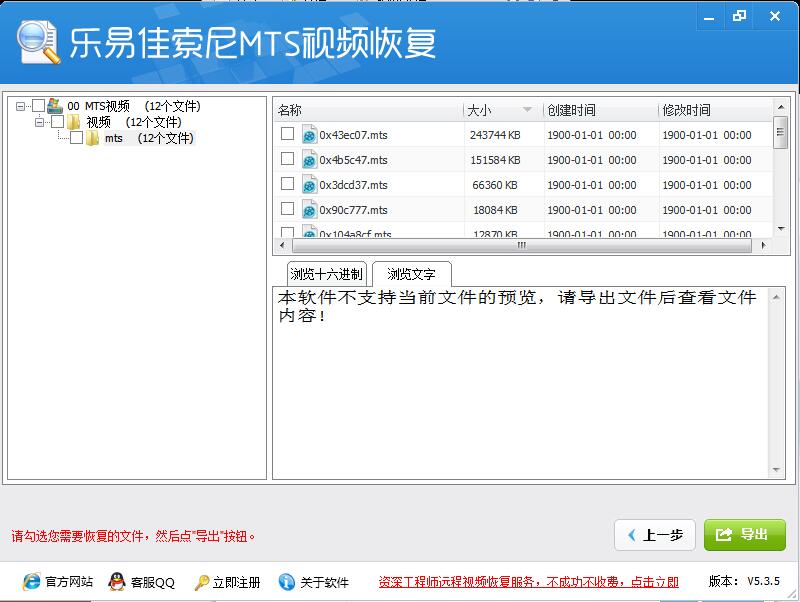The width and height of the screenshot is (800, 602).
Task: Click the QQ penguin icon for 客服QQ
Action: [117, 581]
